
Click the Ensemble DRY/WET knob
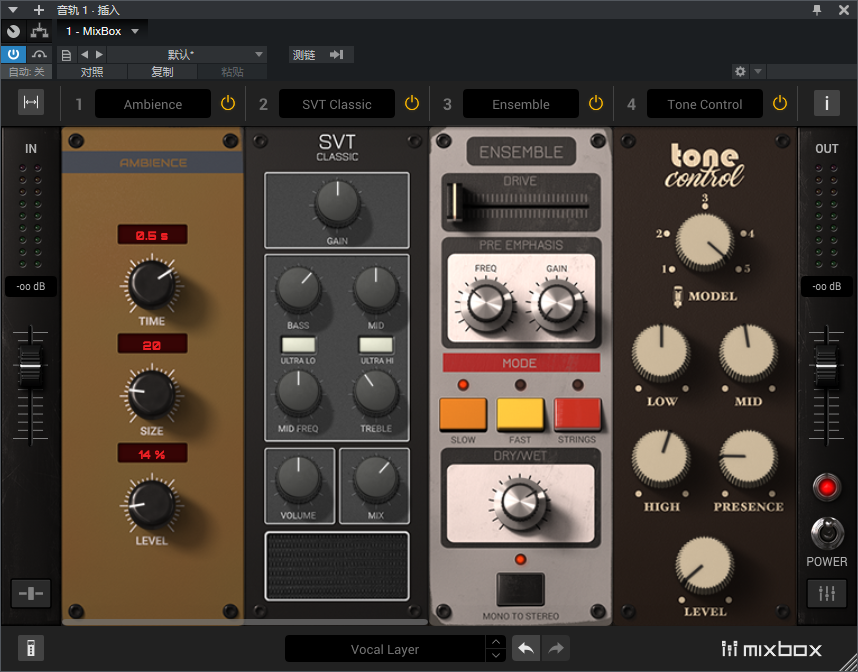(x=520, y=502)
